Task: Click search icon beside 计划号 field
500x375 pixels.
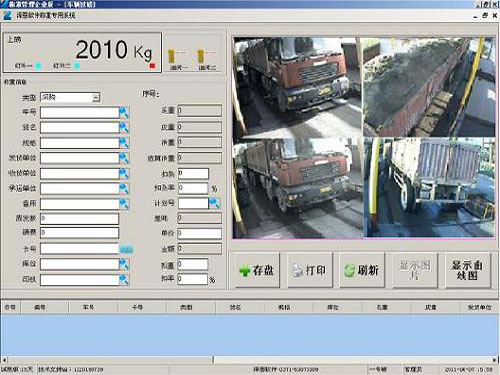Action: coord(214,203)
